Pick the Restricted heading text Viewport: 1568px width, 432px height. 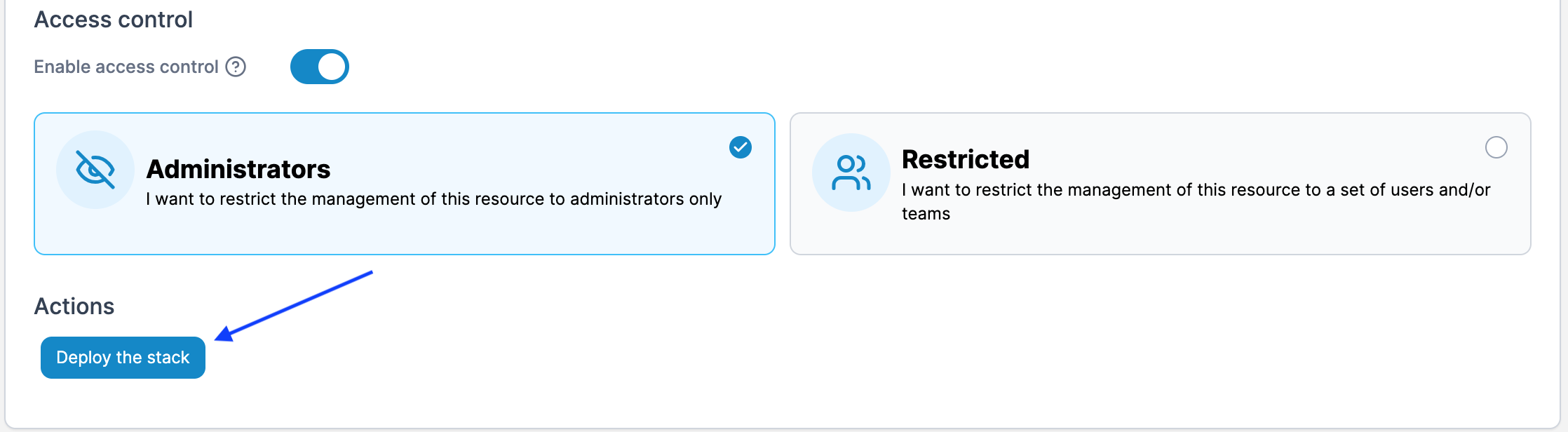click(965, 159)
